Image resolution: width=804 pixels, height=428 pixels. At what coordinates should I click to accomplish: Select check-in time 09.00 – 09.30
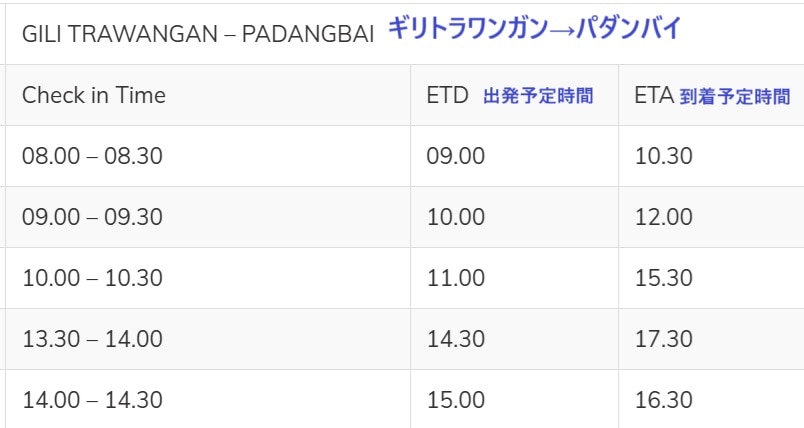pyautogui.click(x=92, y=217)
